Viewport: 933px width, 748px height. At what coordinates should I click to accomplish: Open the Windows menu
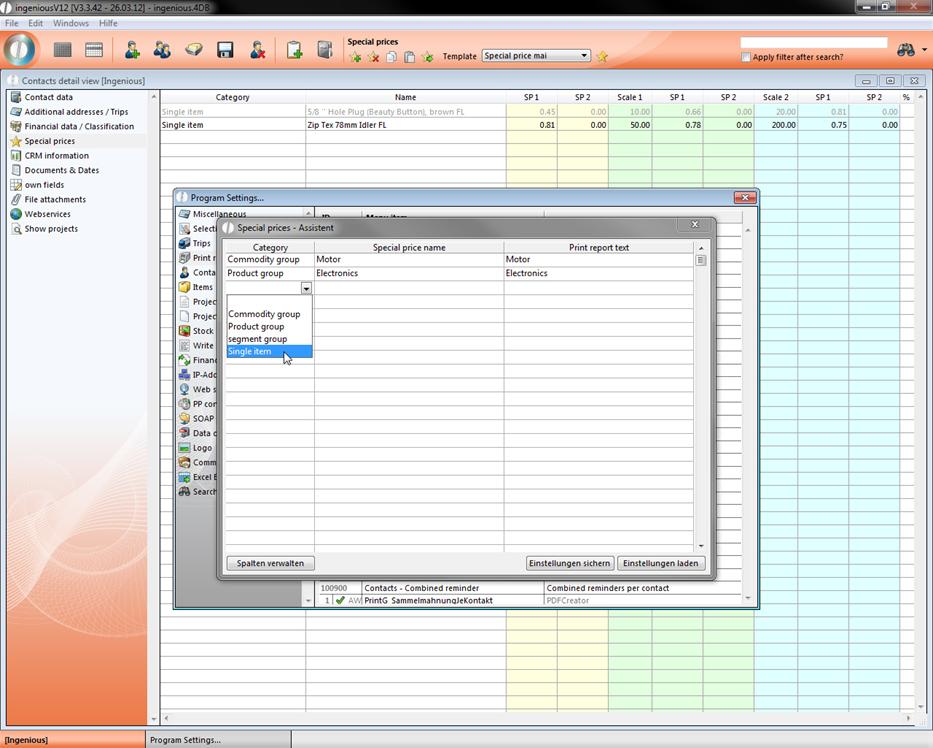pos(71,23)
